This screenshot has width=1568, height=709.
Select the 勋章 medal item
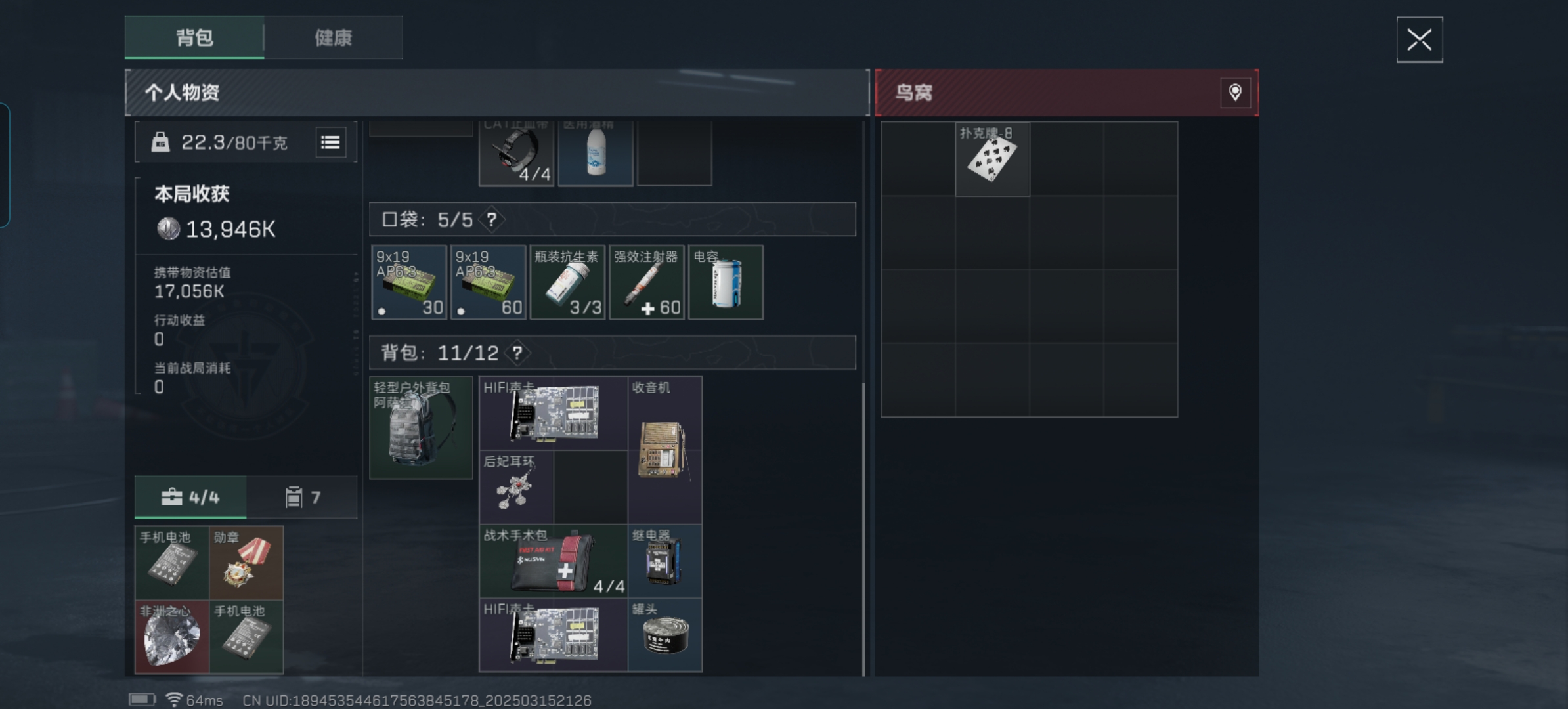(x=246, y=563)
